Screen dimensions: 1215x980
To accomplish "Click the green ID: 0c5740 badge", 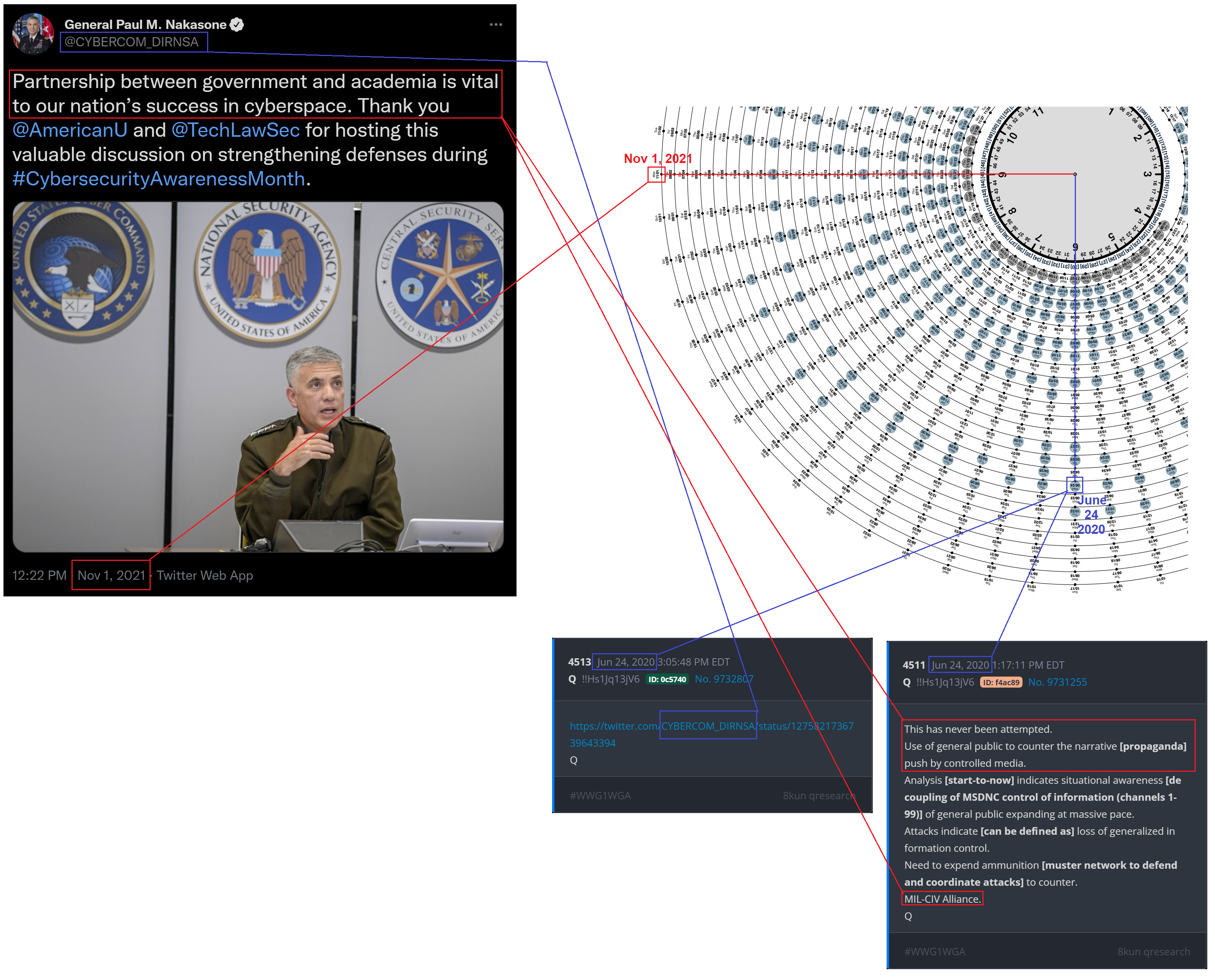I will tap(667, 679).
